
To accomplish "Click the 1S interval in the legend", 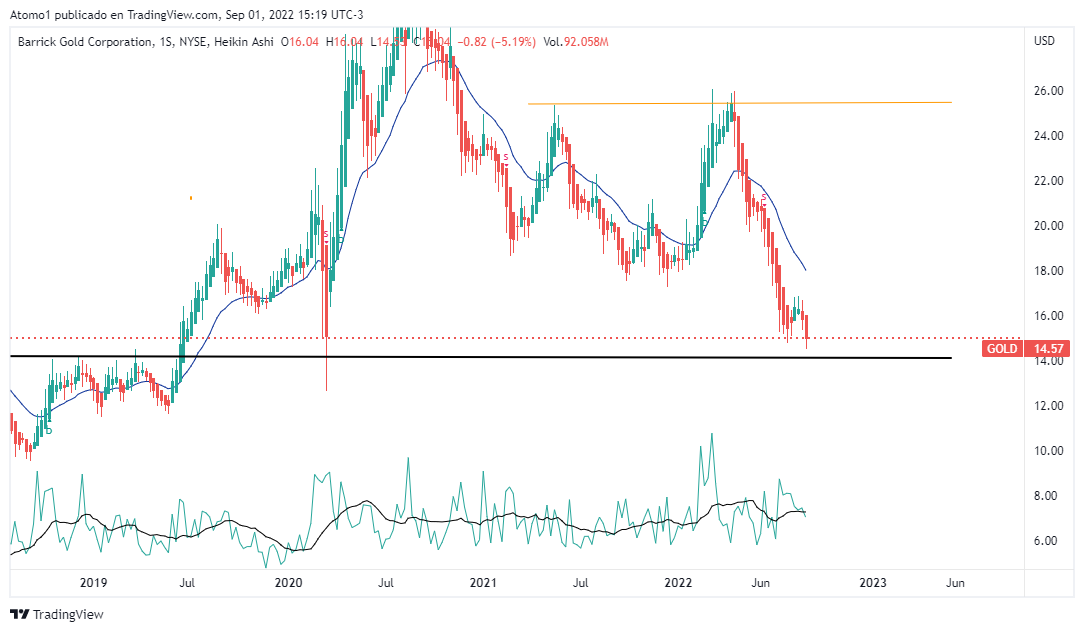I will coord(165,42).
